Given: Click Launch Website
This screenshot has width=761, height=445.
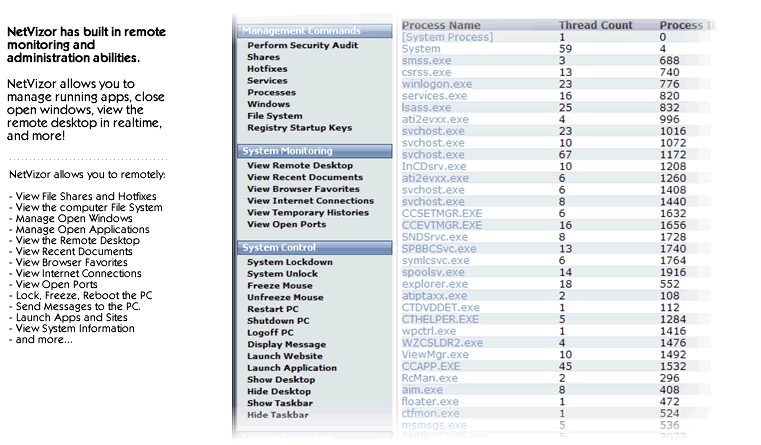Looking at the screenshot, I should 284,356.
